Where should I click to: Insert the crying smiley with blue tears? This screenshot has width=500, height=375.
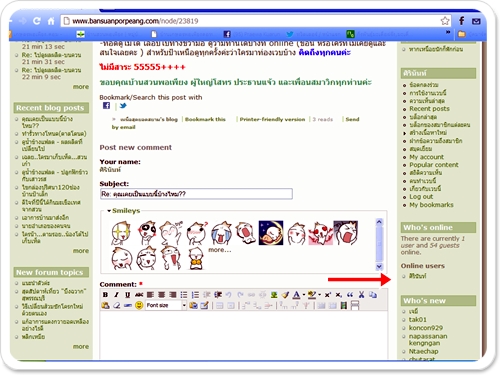(x=221, y=233)
